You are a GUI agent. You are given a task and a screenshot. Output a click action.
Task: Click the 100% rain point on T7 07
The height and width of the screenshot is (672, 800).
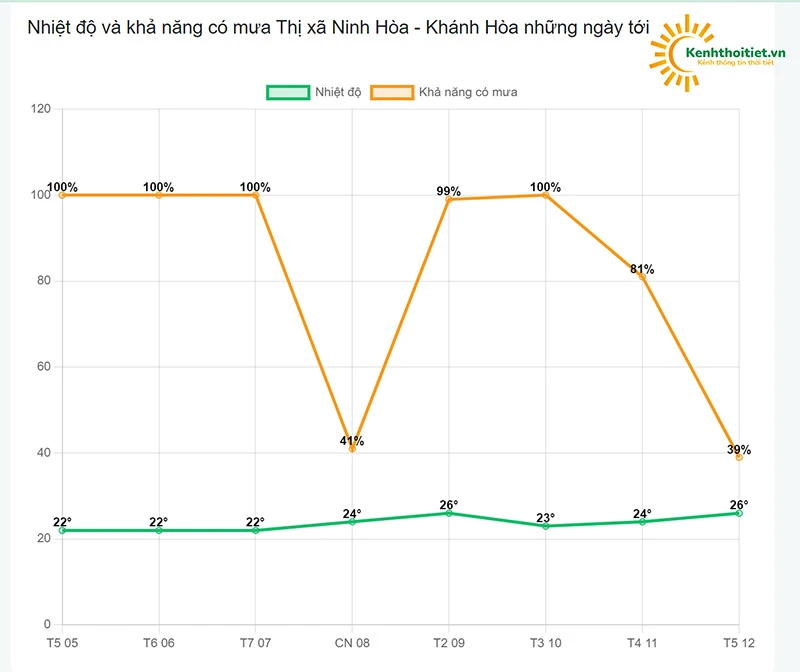(255, 195)
